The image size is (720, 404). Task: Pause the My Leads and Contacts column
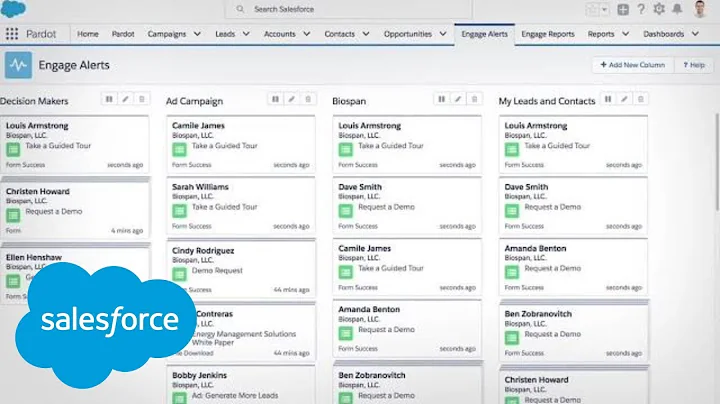coord(608,99)
